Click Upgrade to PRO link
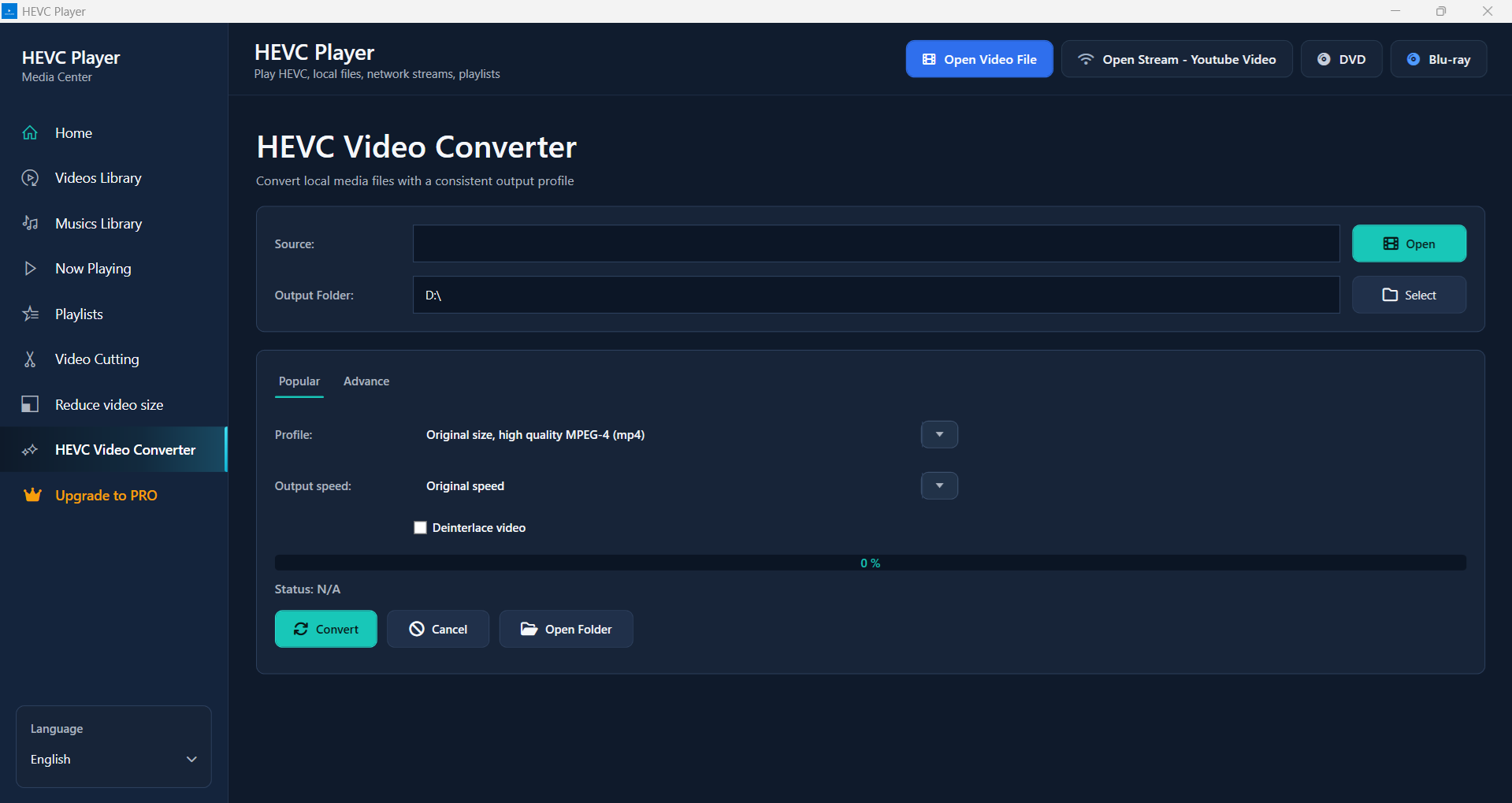Viewport: 1512px width, 803px height. (113, 495)
